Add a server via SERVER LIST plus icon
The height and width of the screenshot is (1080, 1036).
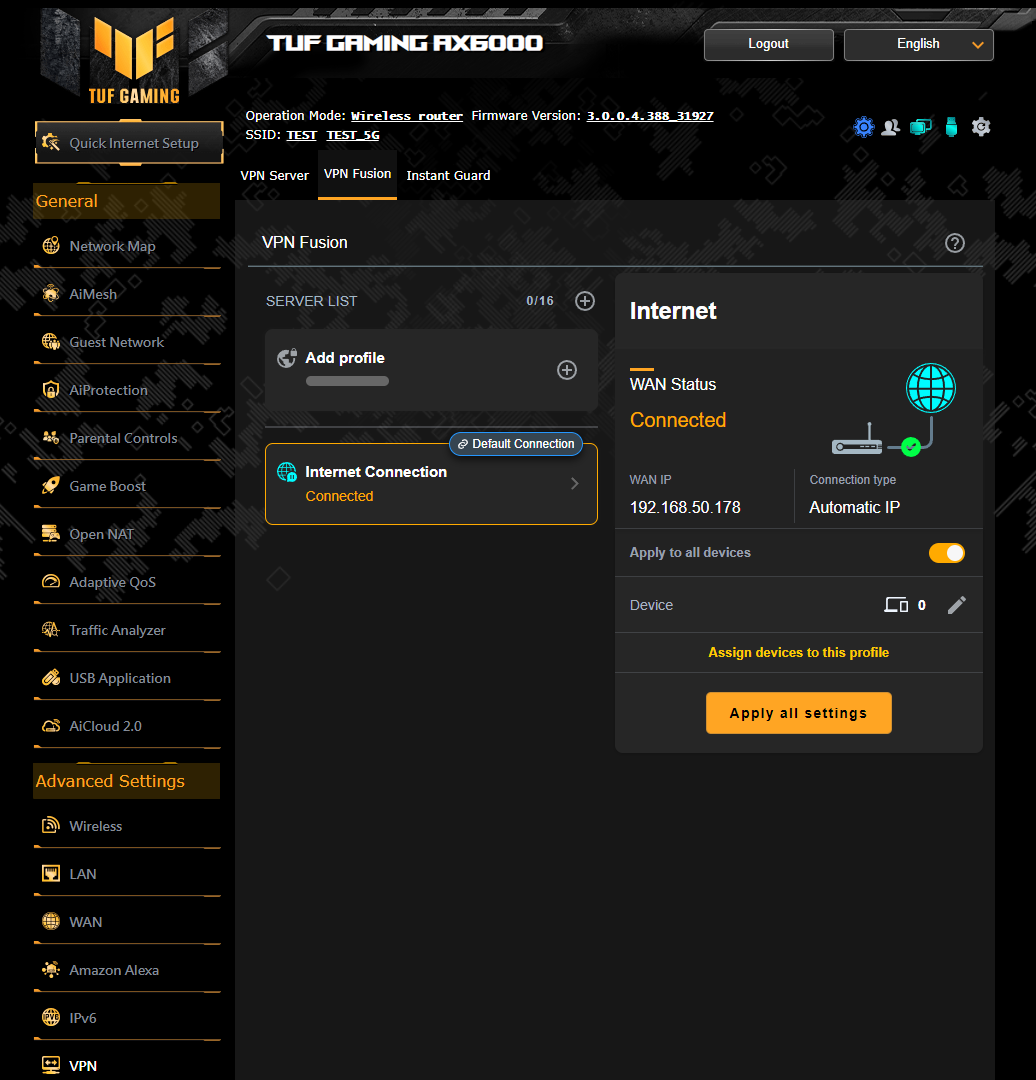click(x=585, y=301)
